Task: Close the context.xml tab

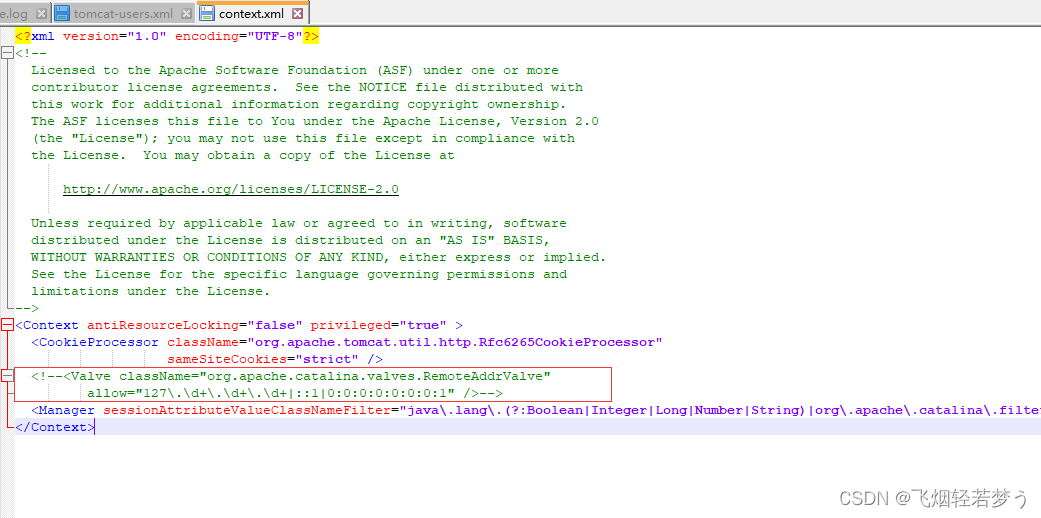Action: tap(297, 13)
